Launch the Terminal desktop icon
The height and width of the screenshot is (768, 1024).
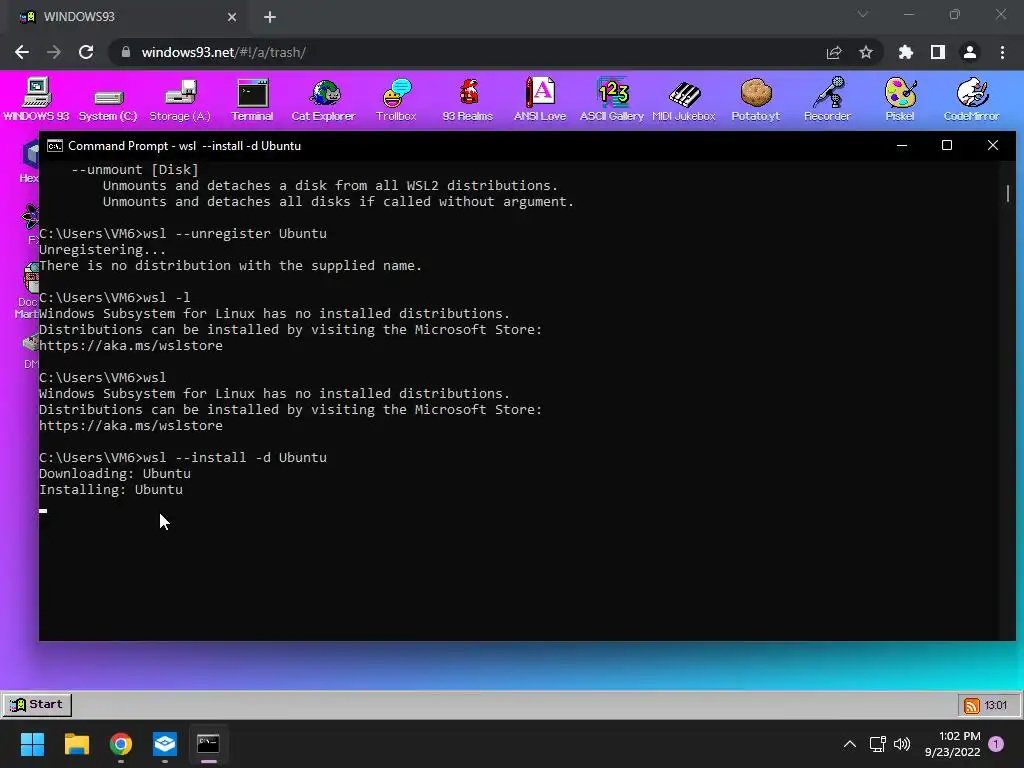tap(252, 99)
